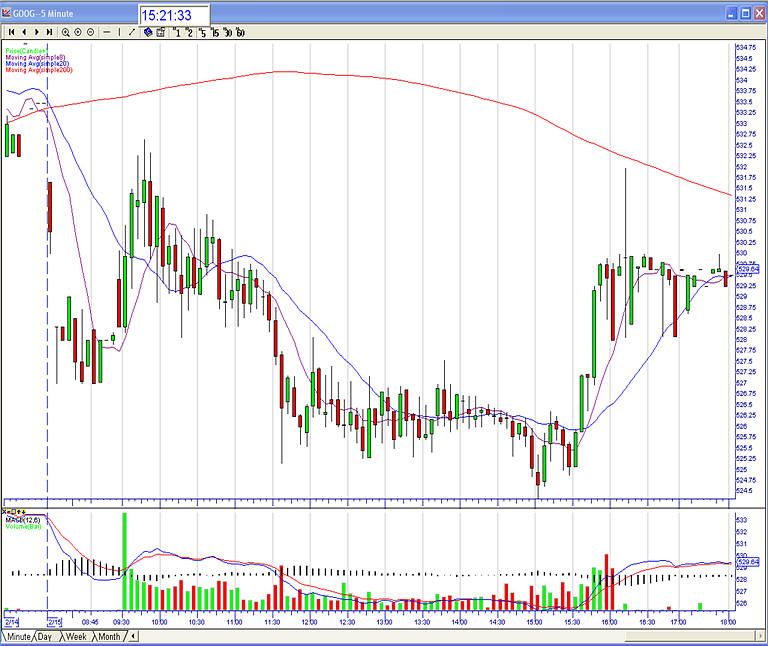Set interval to 60 minutes

point(240,32)
